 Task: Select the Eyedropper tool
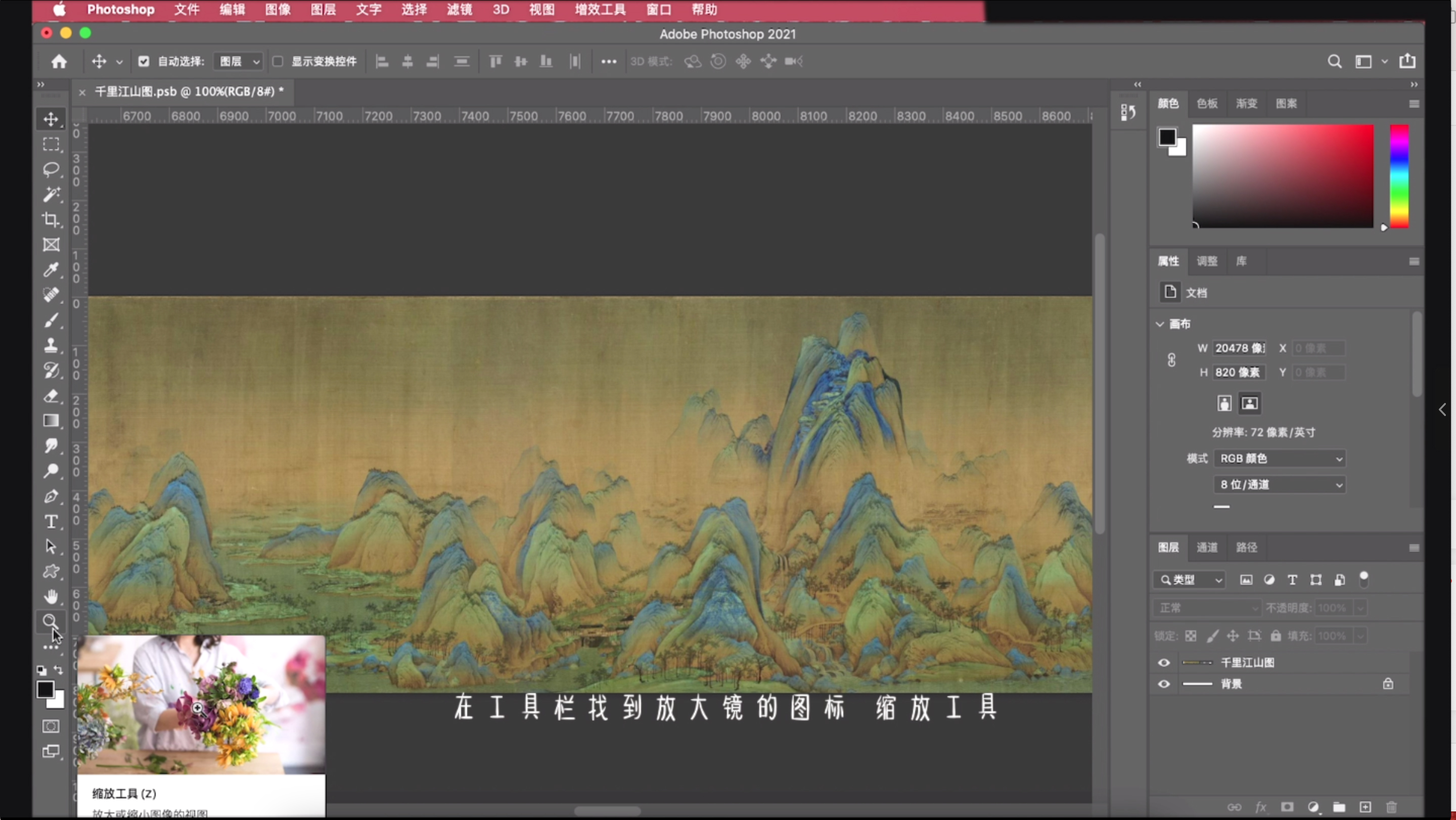[x=51, y=269]
